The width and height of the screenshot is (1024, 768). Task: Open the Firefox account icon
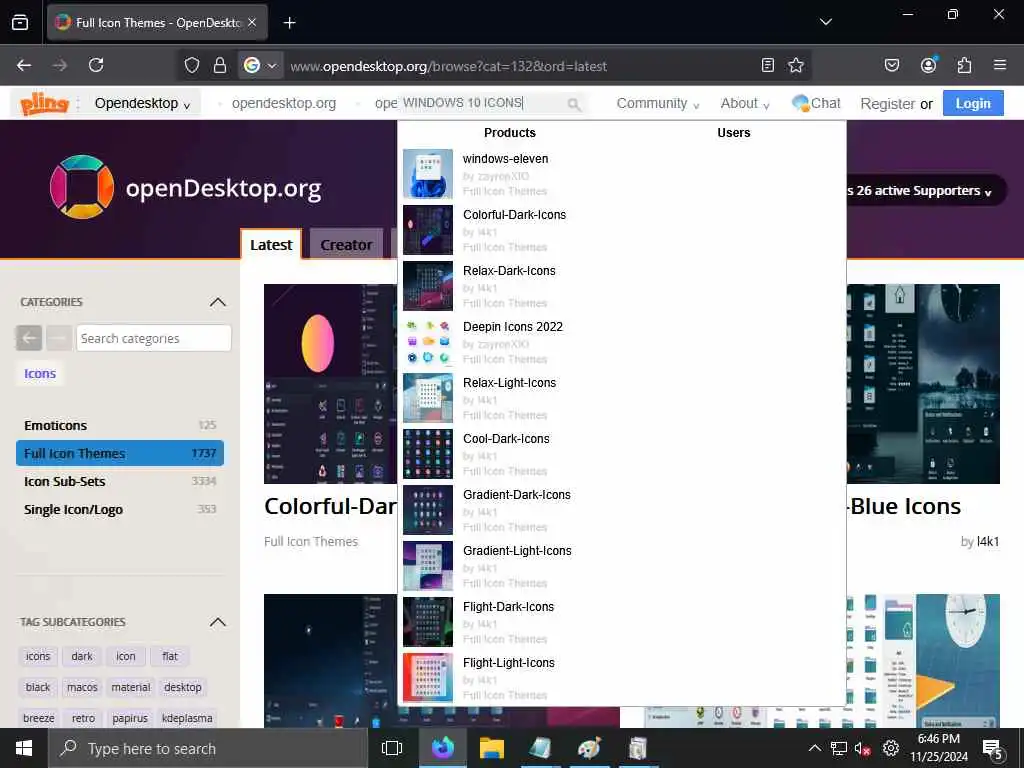928,65
